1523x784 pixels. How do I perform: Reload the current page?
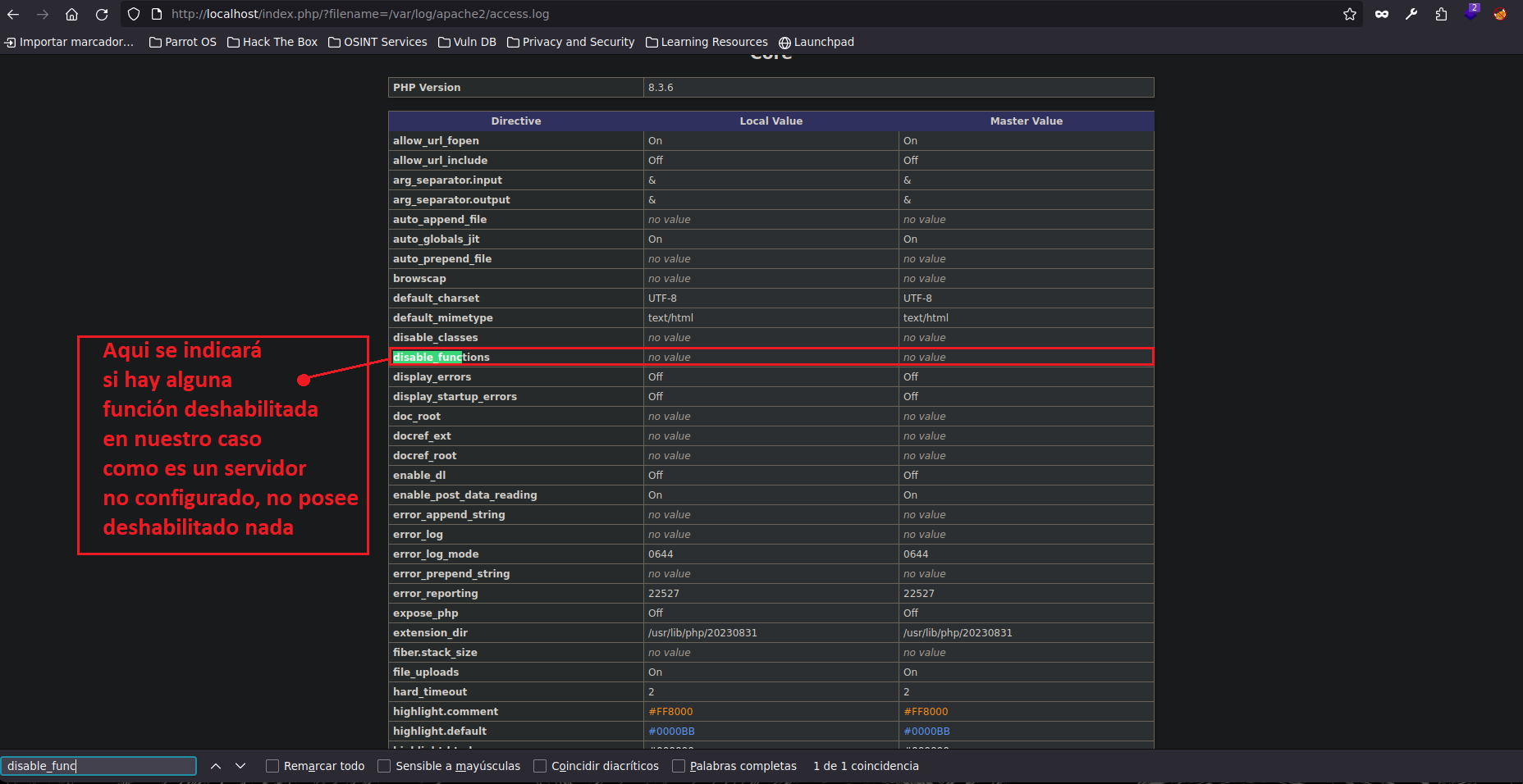[102, 14]
